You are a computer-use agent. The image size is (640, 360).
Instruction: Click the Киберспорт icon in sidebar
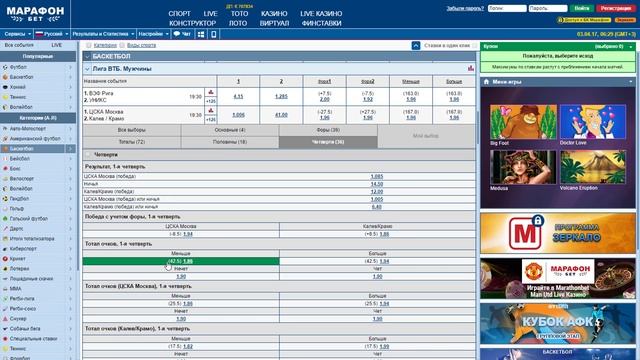[x=5, y=249]
